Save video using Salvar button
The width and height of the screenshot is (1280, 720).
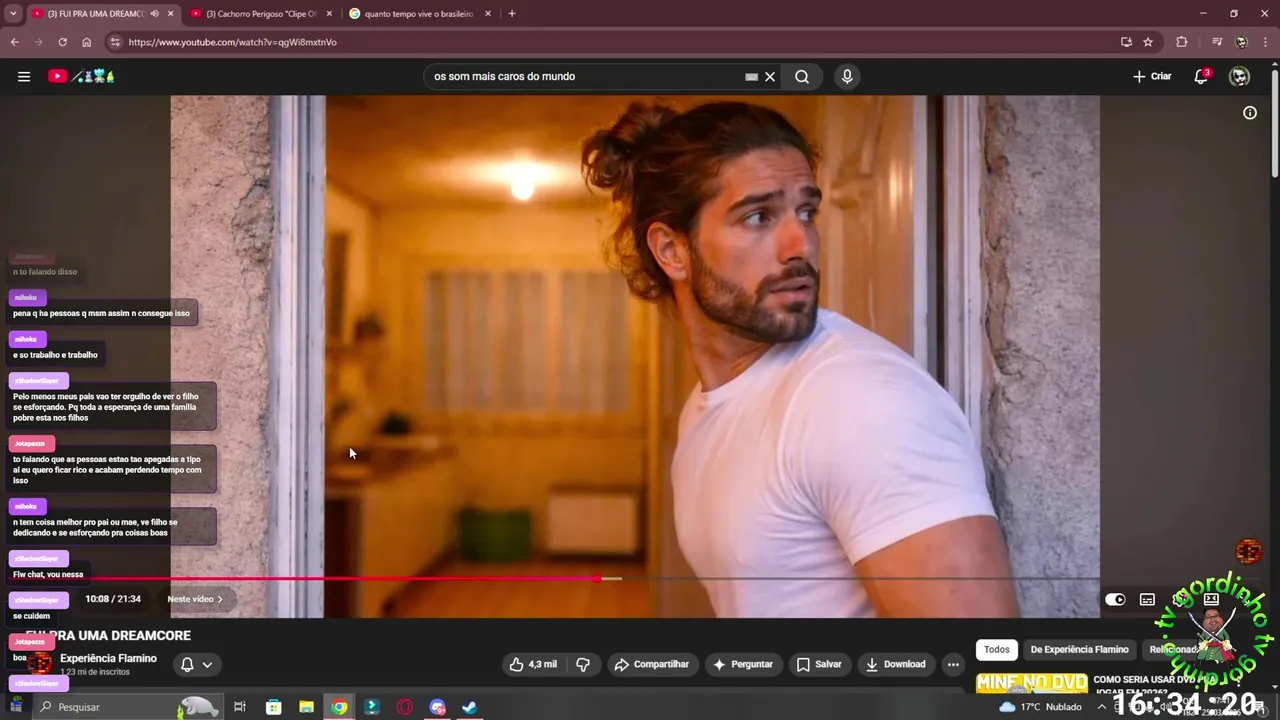pyautogui.click(x=819, y=664)
